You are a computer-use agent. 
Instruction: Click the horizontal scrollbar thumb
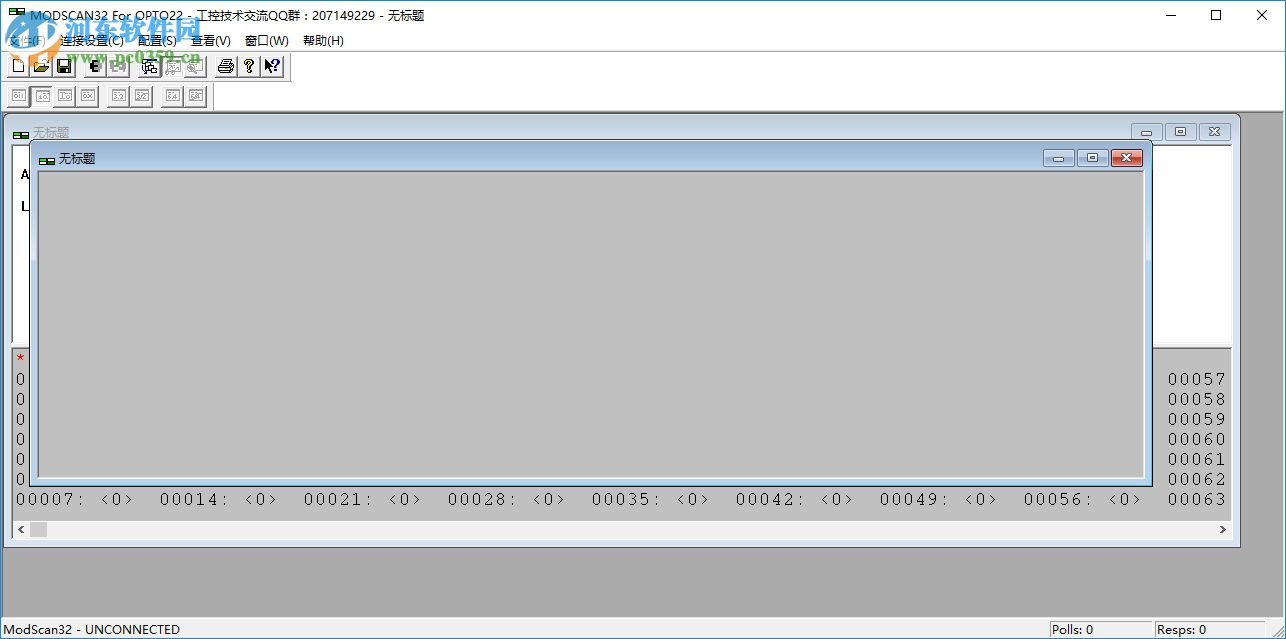coord(38,529)
